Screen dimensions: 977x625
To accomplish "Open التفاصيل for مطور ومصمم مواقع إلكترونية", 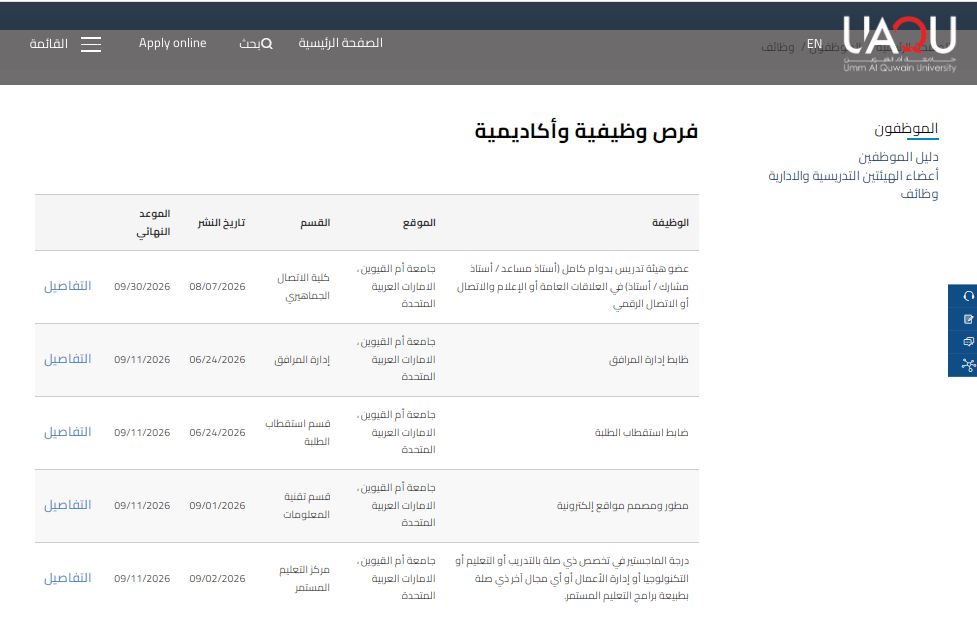I will (67, 505).
